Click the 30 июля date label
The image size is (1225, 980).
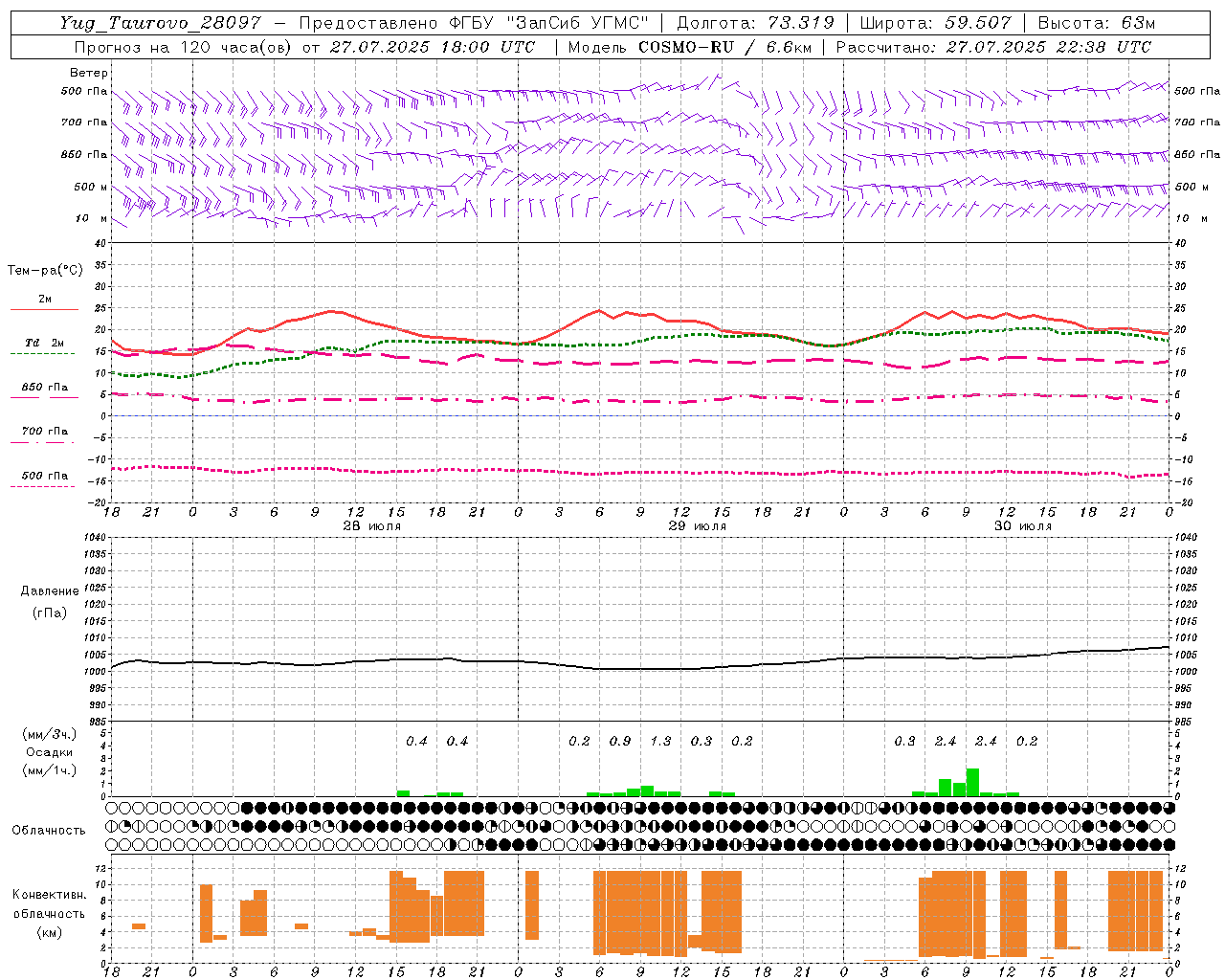(1023, 526)
